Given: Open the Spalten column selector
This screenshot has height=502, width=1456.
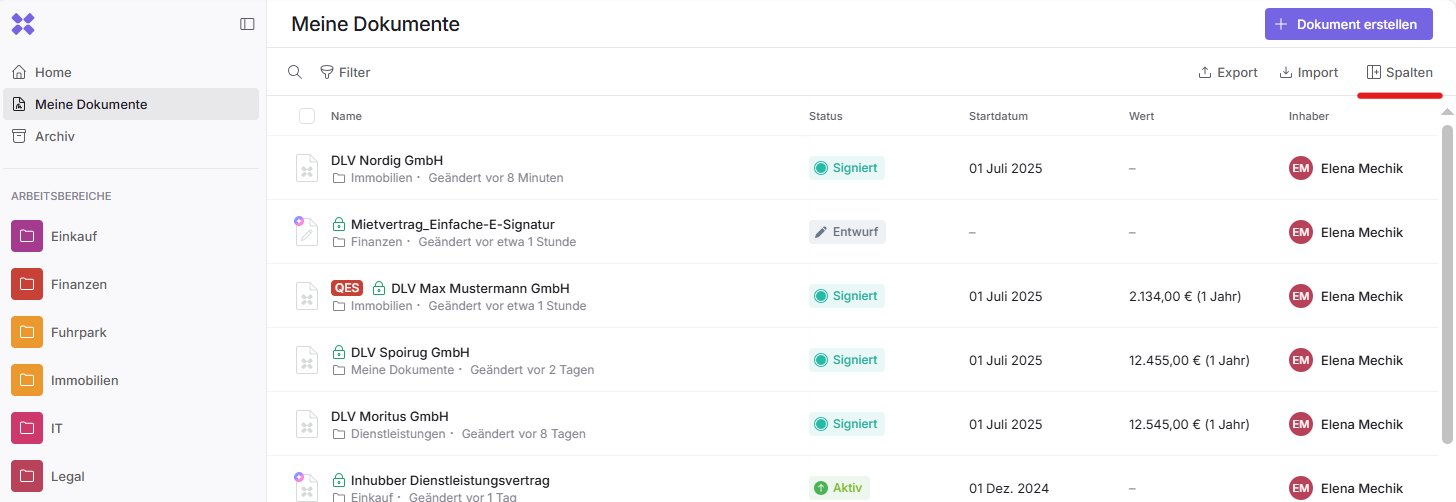Looking at the screenshot, I should pos(1399,72).
